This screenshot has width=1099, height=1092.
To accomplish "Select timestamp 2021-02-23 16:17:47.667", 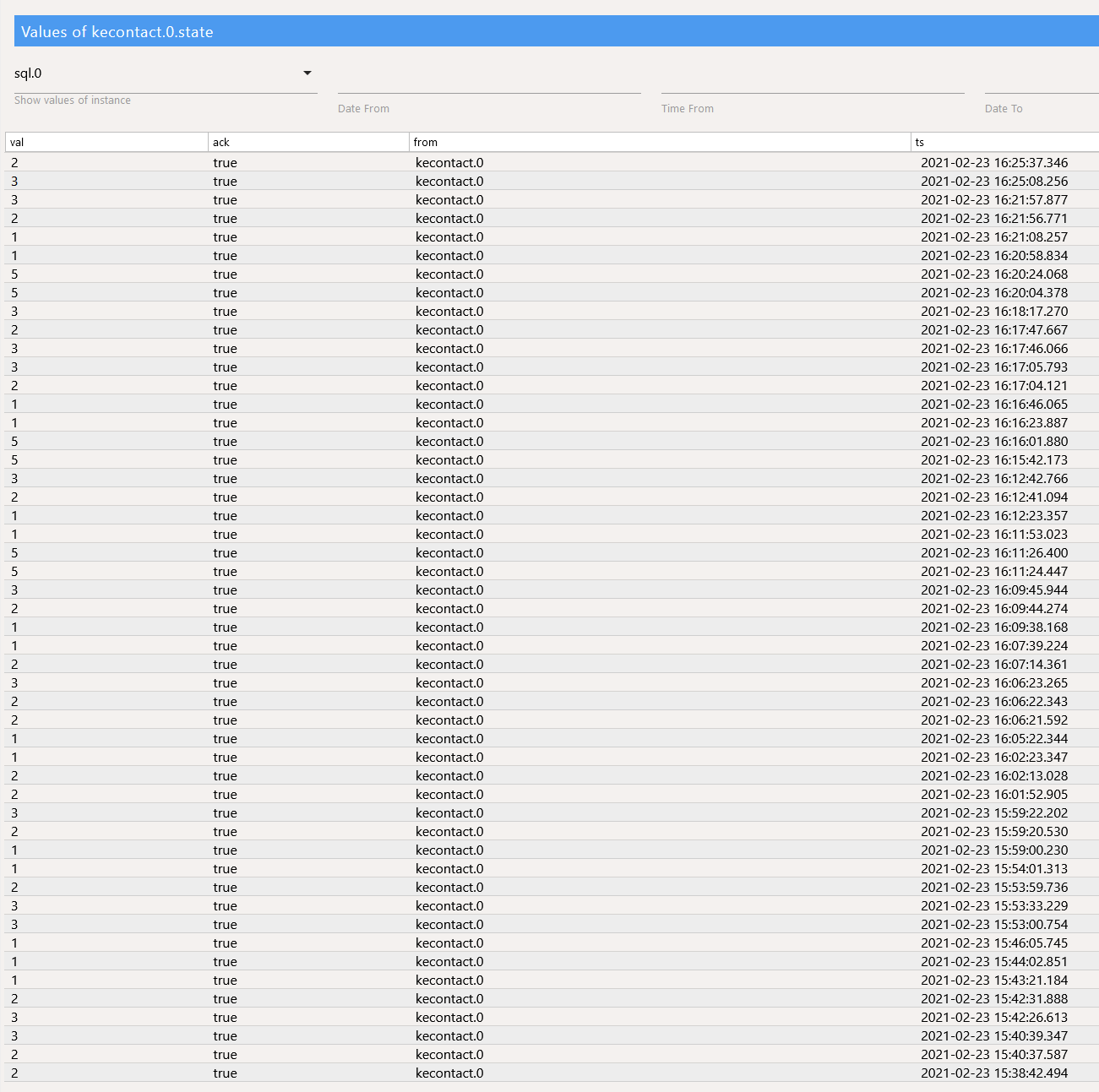I will [x=994, y=330].
